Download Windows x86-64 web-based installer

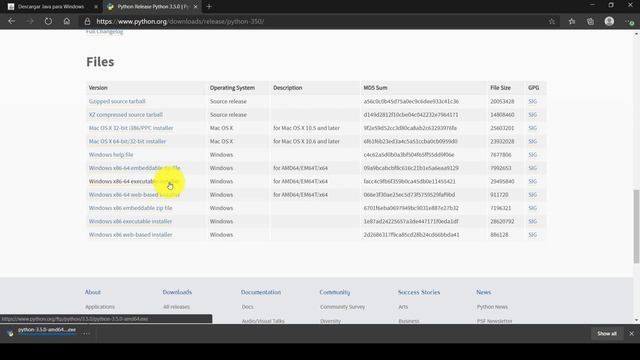[x=134, y=195]
